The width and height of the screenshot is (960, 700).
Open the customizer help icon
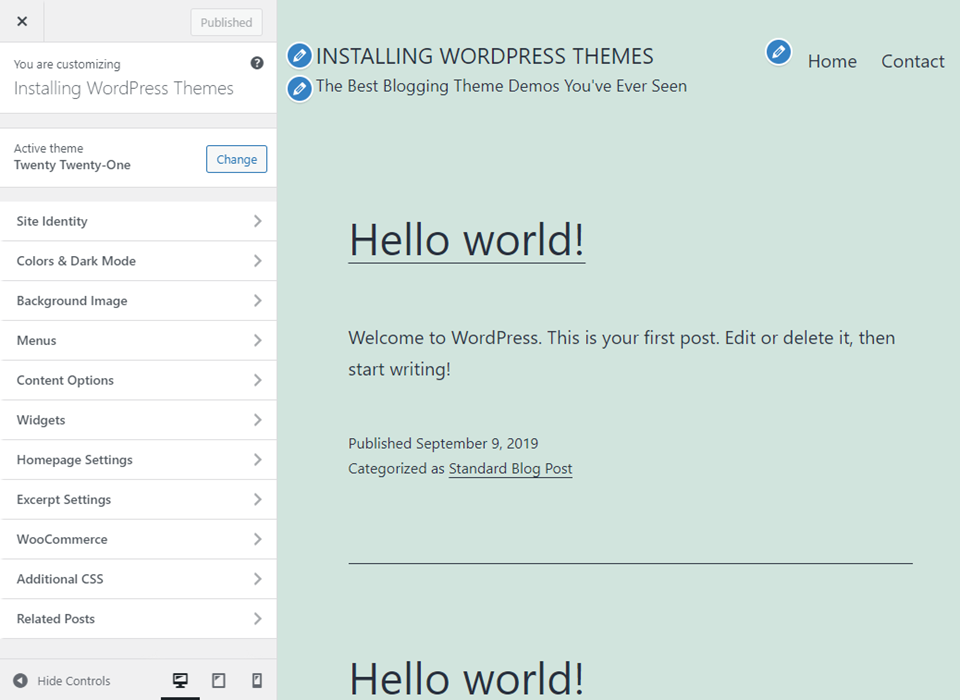coord(257,62)
